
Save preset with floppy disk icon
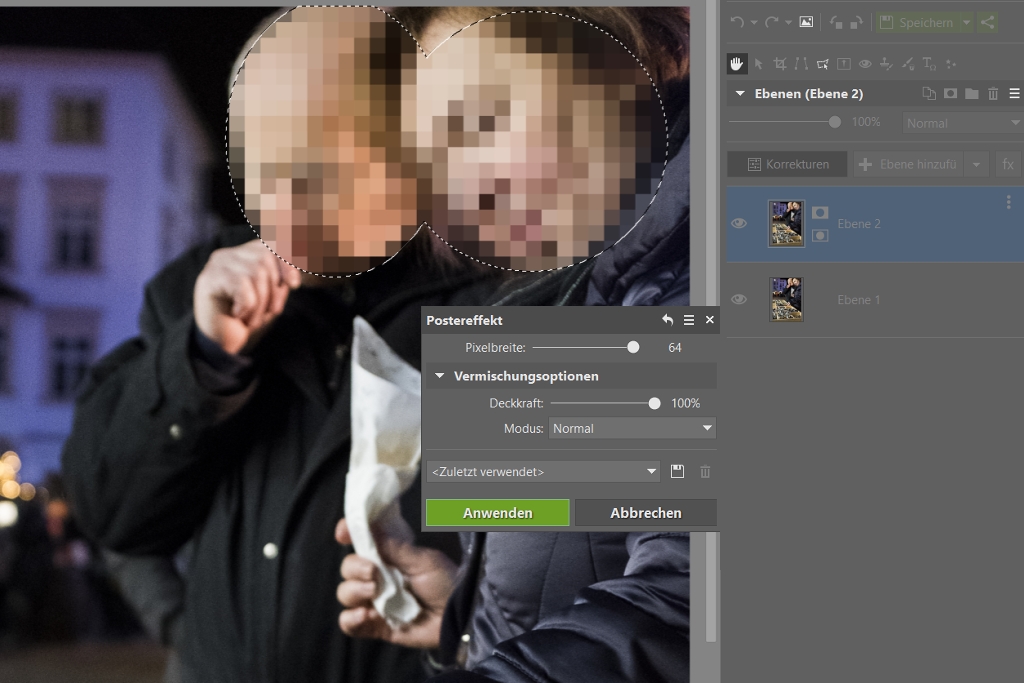tap(677, 471)
